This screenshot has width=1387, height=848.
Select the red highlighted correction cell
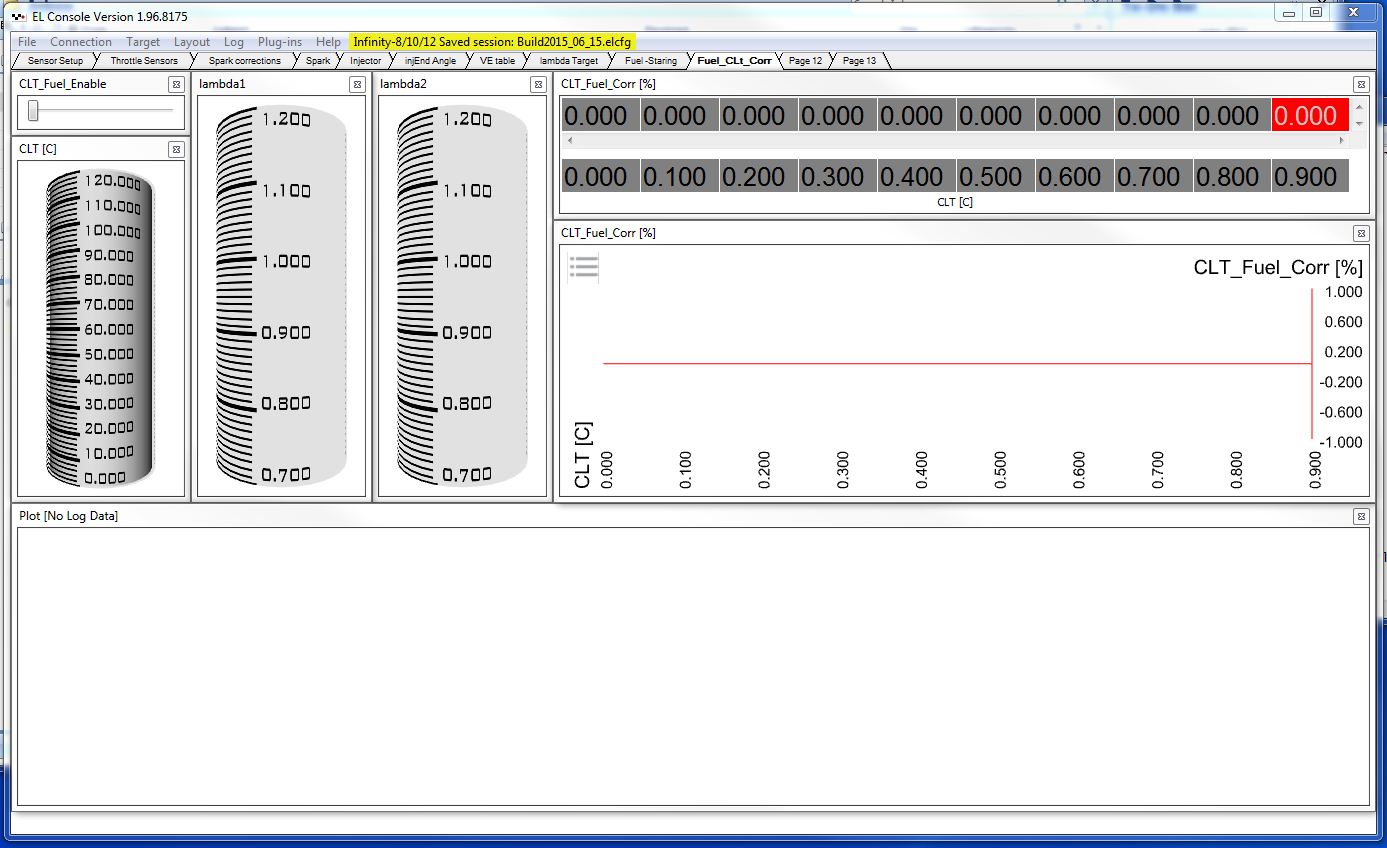[x=1309, y=116]
